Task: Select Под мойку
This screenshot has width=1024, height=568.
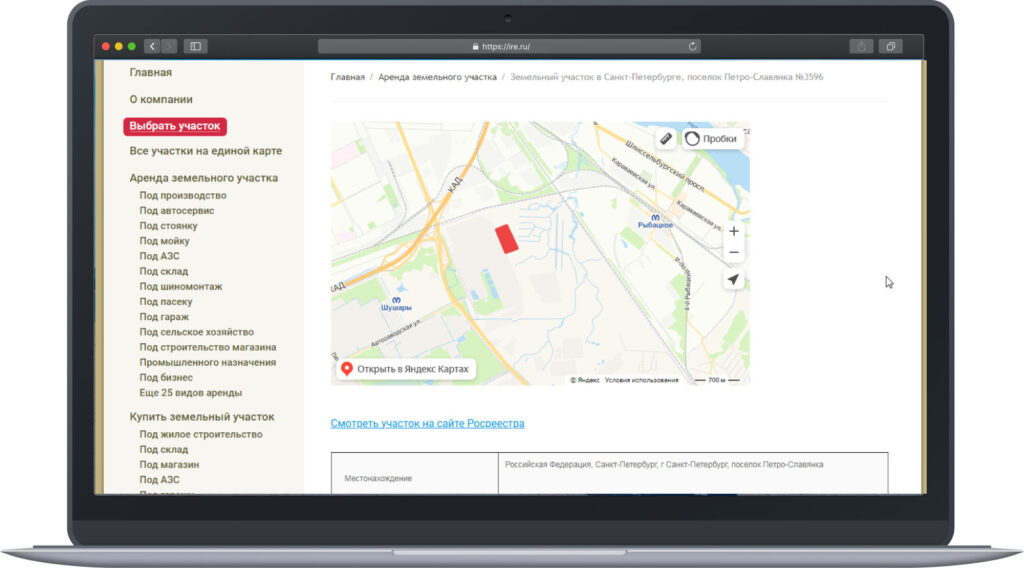Action: [x=165, y=241]
